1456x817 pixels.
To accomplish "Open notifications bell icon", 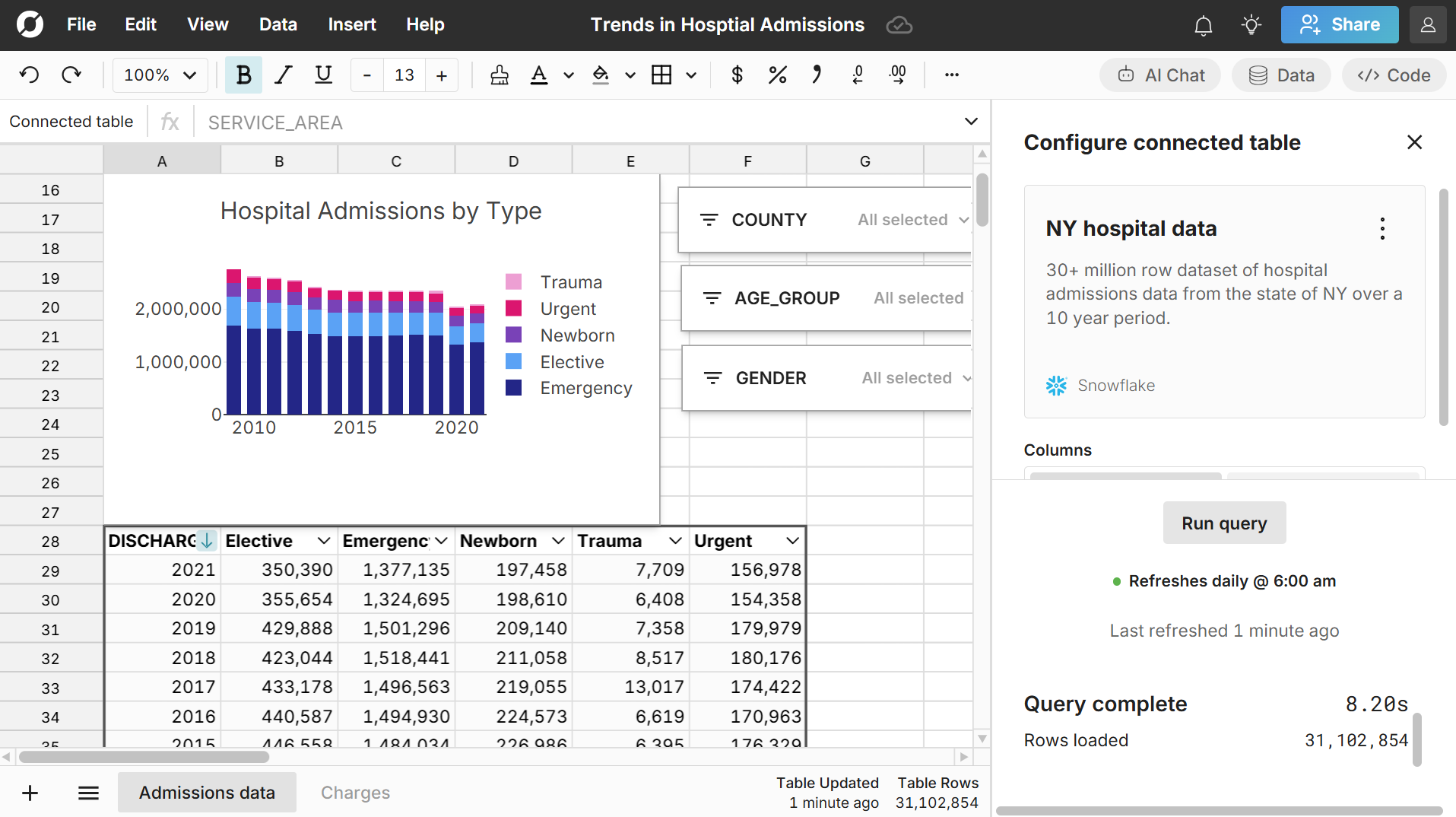I will [x=1203, y=25].
